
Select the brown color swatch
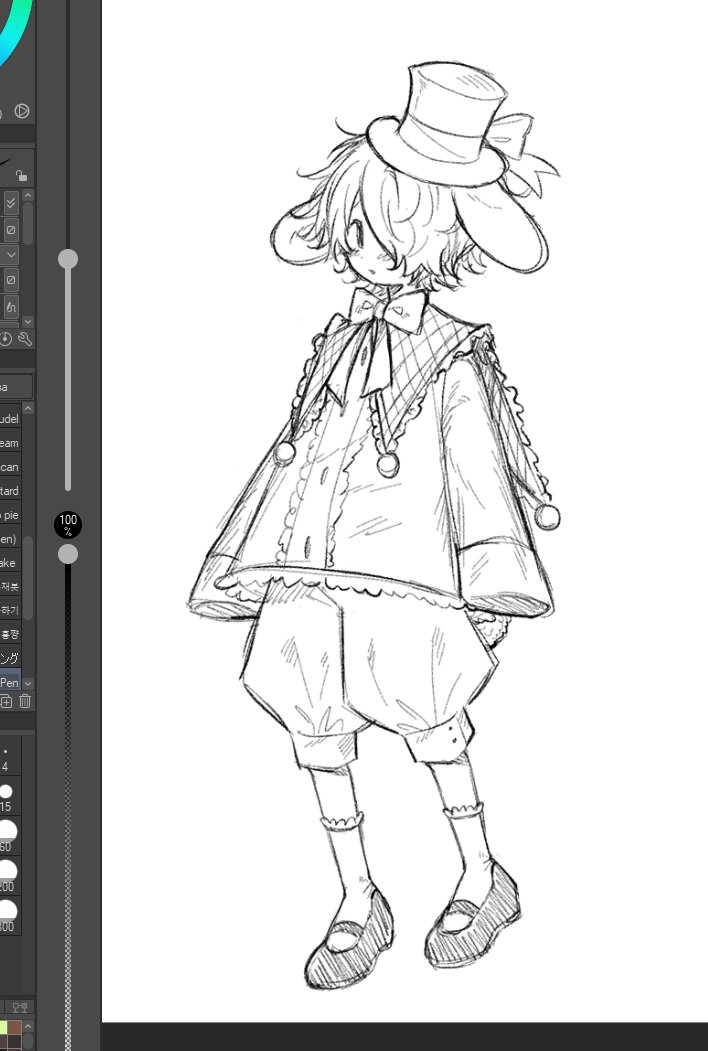(x=14, y=1028)
